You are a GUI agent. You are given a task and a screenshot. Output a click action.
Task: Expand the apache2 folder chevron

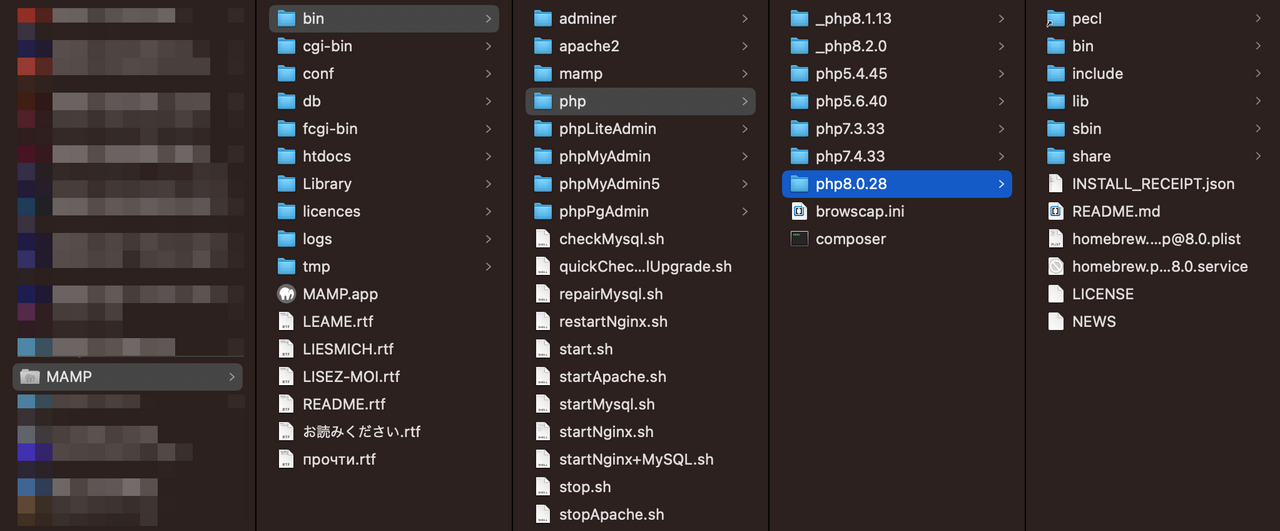(745, 46)
